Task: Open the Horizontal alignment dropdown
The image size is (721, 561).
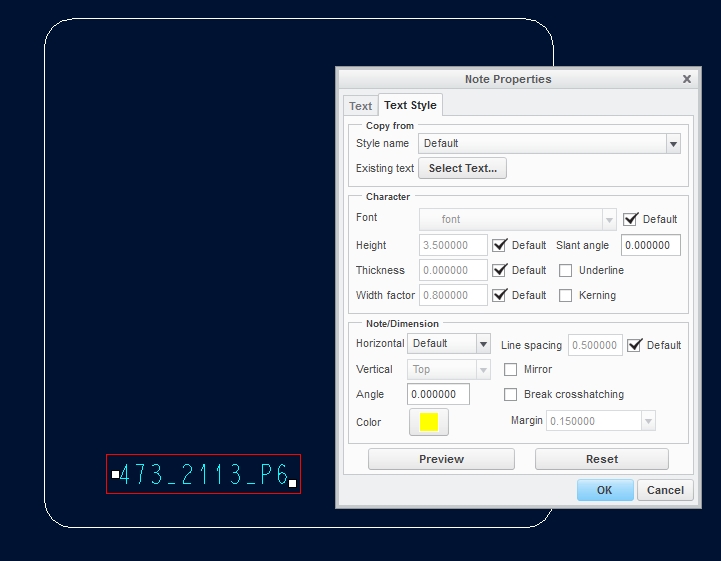Action: pos(483,344)
